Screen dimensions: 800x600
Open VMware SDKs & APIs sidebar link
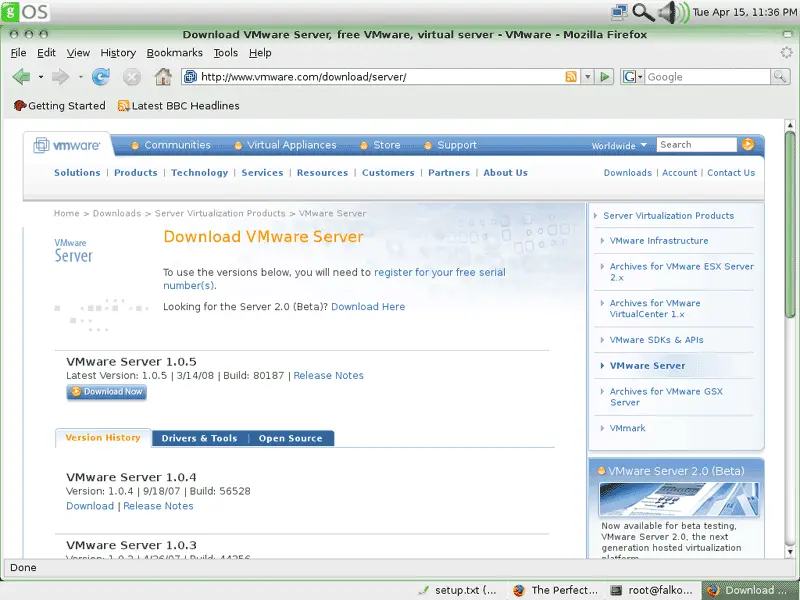point(656,340)
